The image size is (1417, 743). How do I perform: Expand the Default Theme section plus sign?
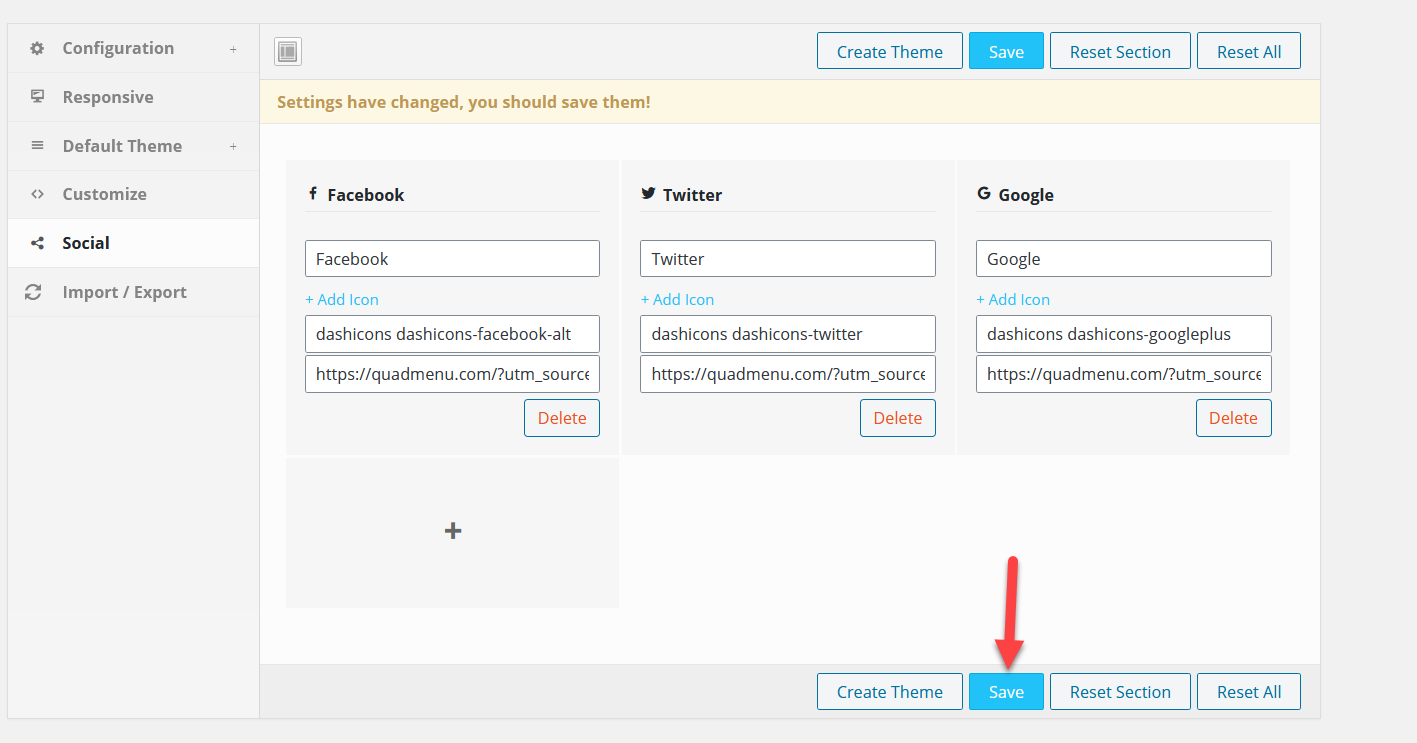tap(233, 146)
